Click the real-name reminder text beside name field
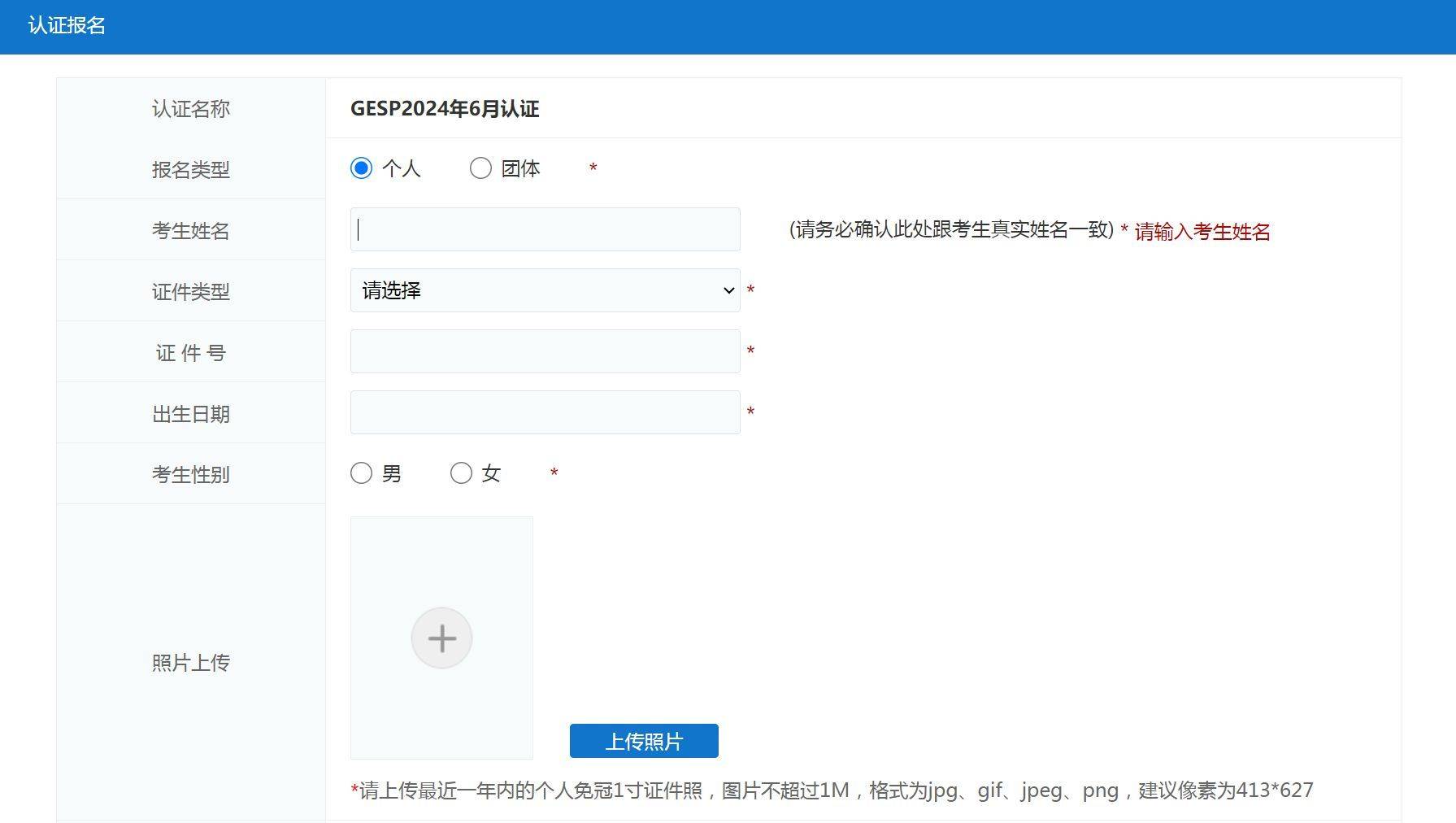Image resolution: width=1456 pixels, height=823 pixels. 950,230
